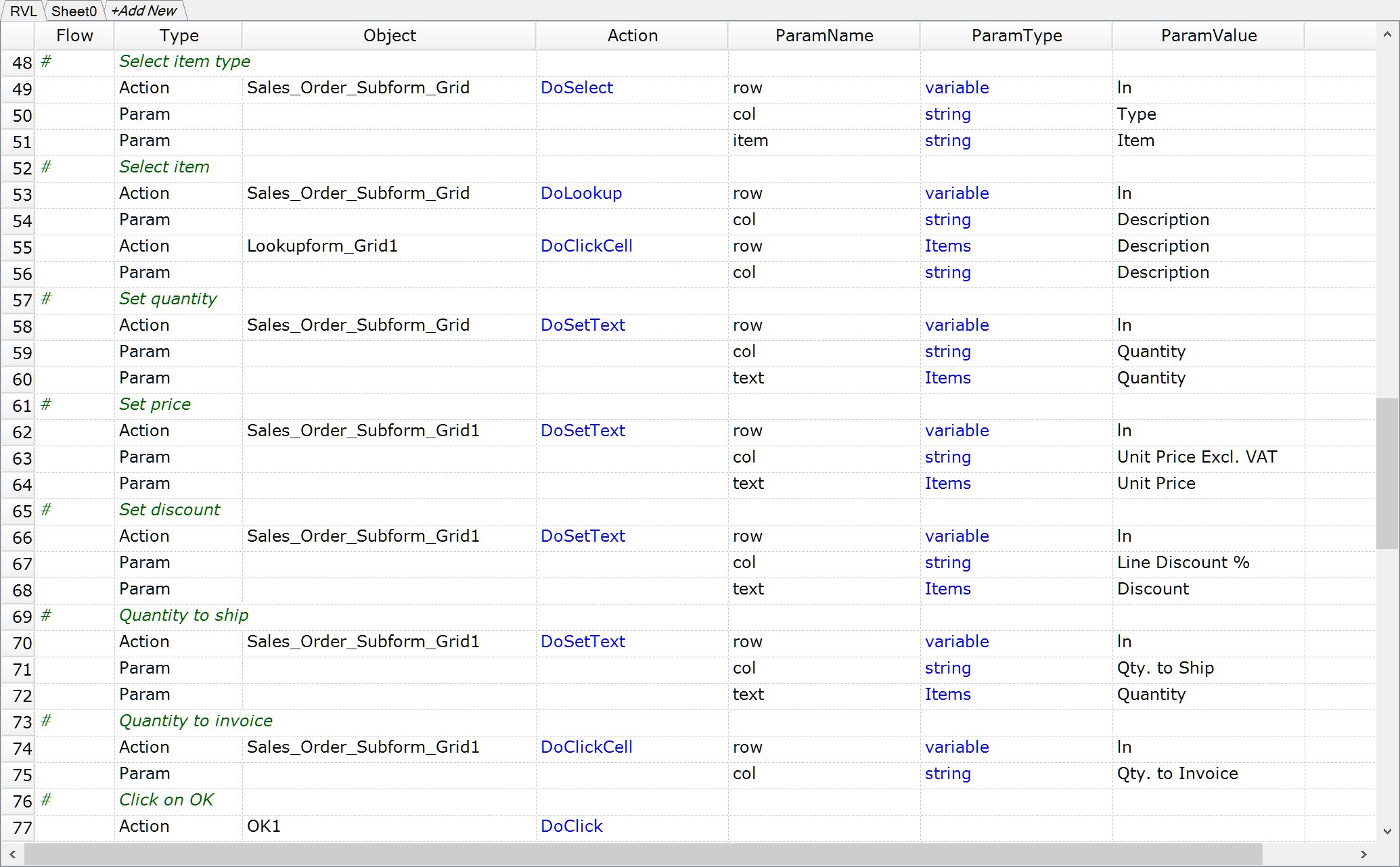The image size is (1400, 867).
Task: Click the scroll up arrow
Action: tap(1386, 34)
